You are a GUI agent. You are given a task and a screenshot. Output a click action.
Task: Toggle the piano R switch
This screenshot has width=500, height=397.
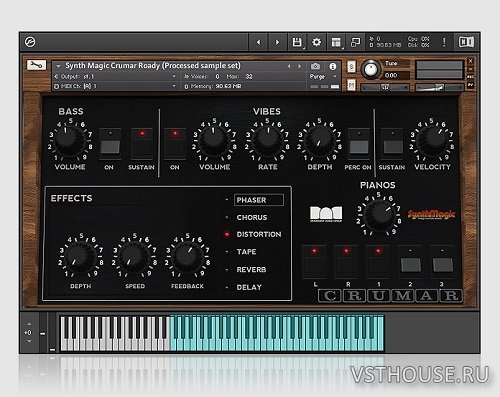pyautogui.click(x=347, y=262)
